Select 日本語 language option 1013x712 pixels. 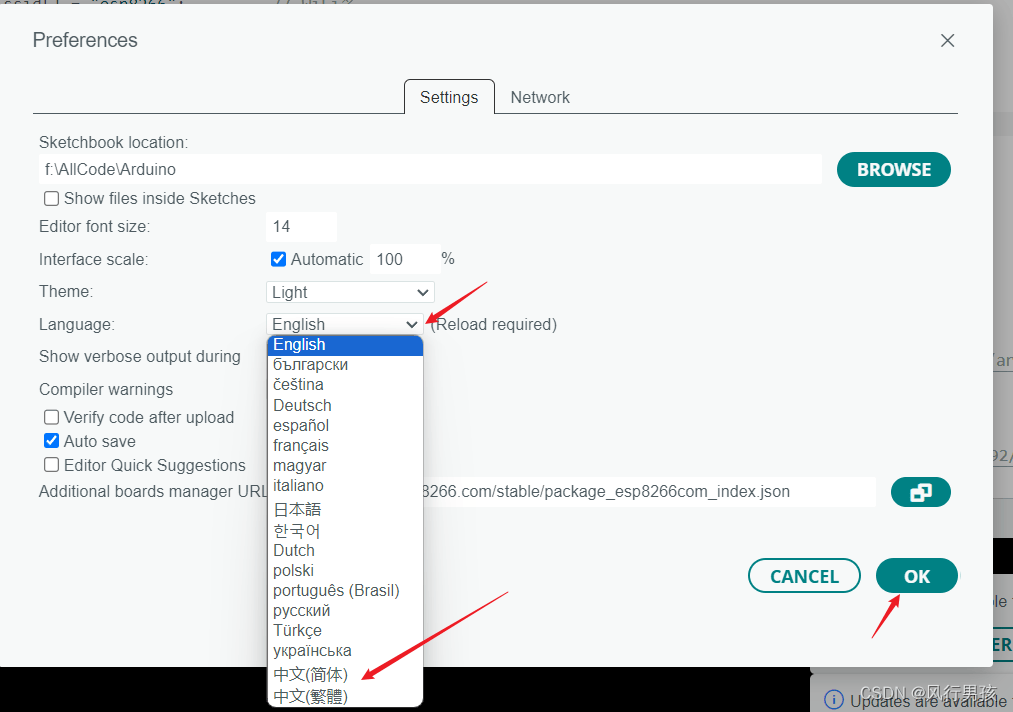click(x=295, y=509)
